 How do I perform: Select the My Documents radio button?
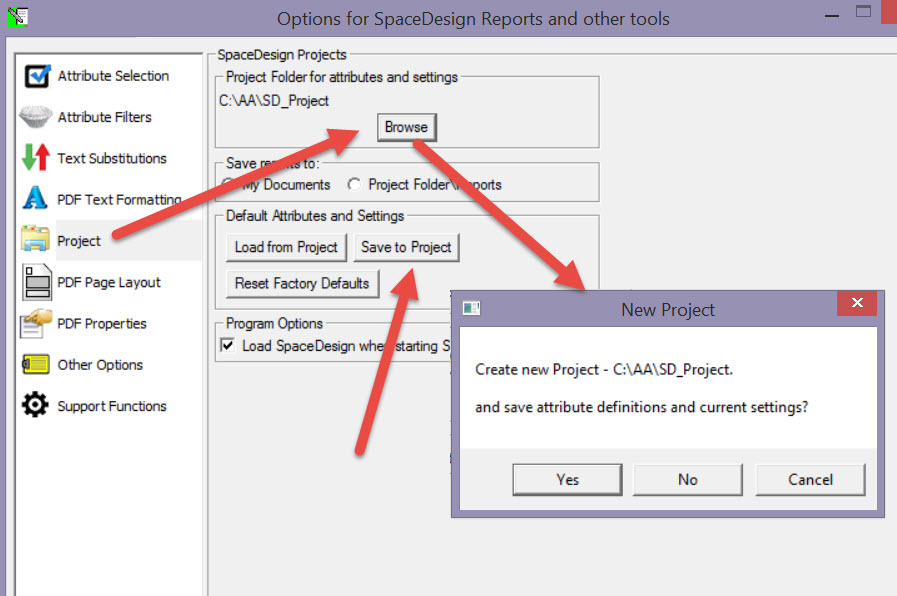click(x=229, y=184)
